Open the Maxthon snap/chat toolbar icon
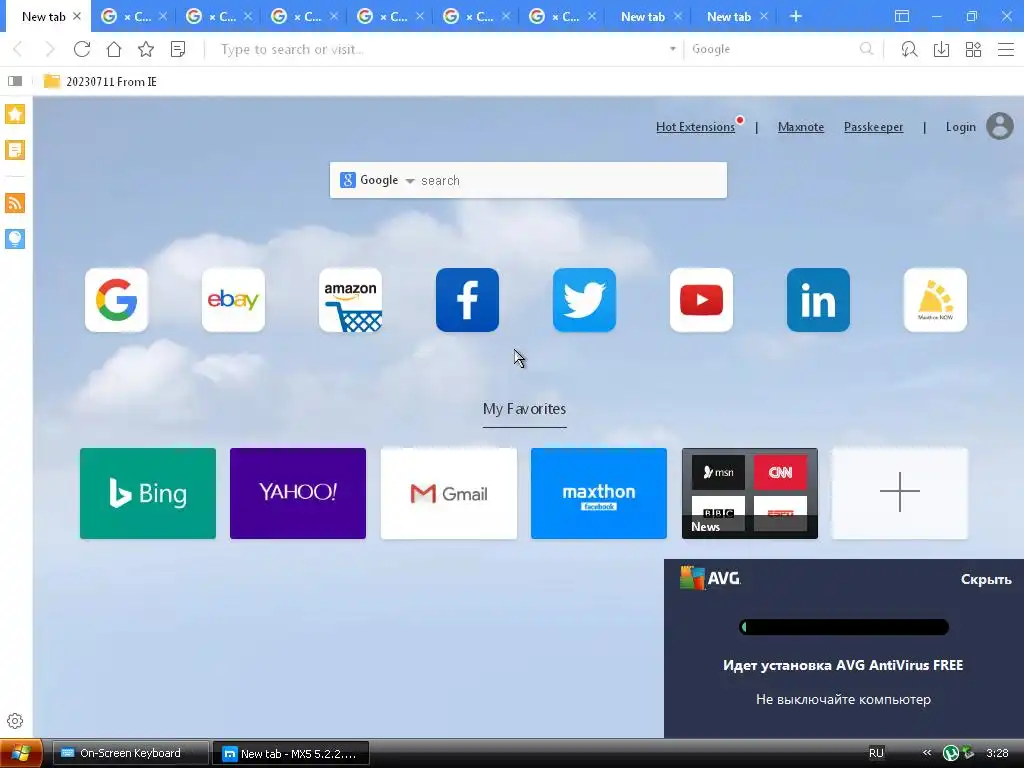Viewport: 1024px width, 768px height. click(909, 49)
